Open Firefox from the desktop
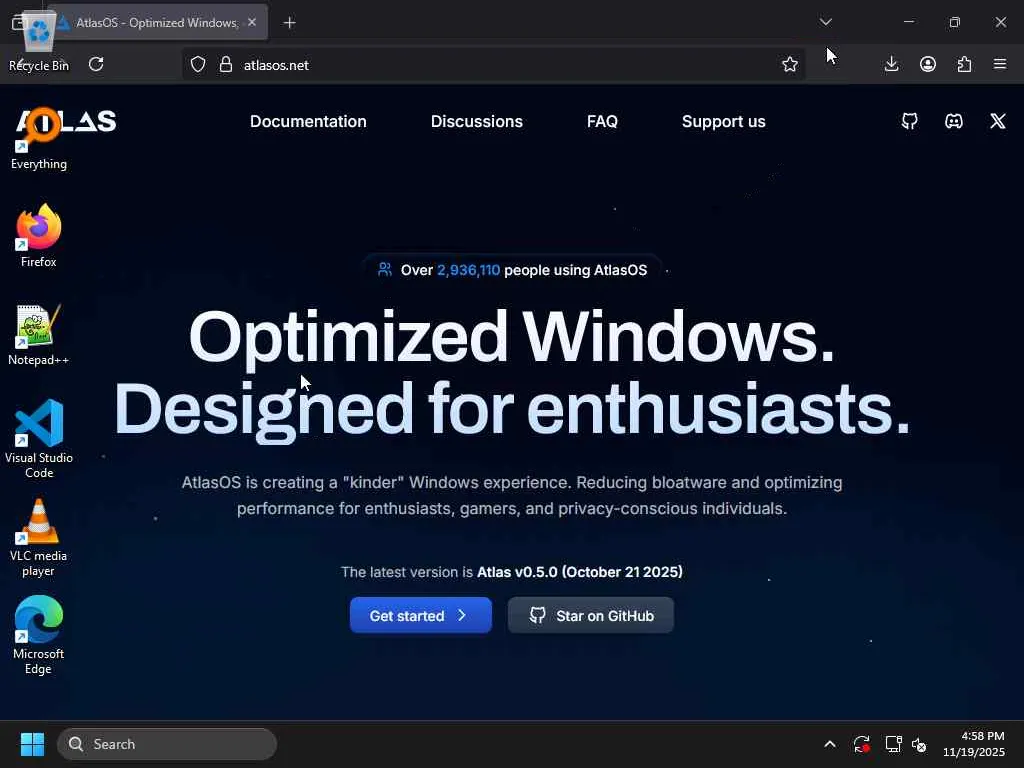The image size is (1024, 768). coord(39,236)
